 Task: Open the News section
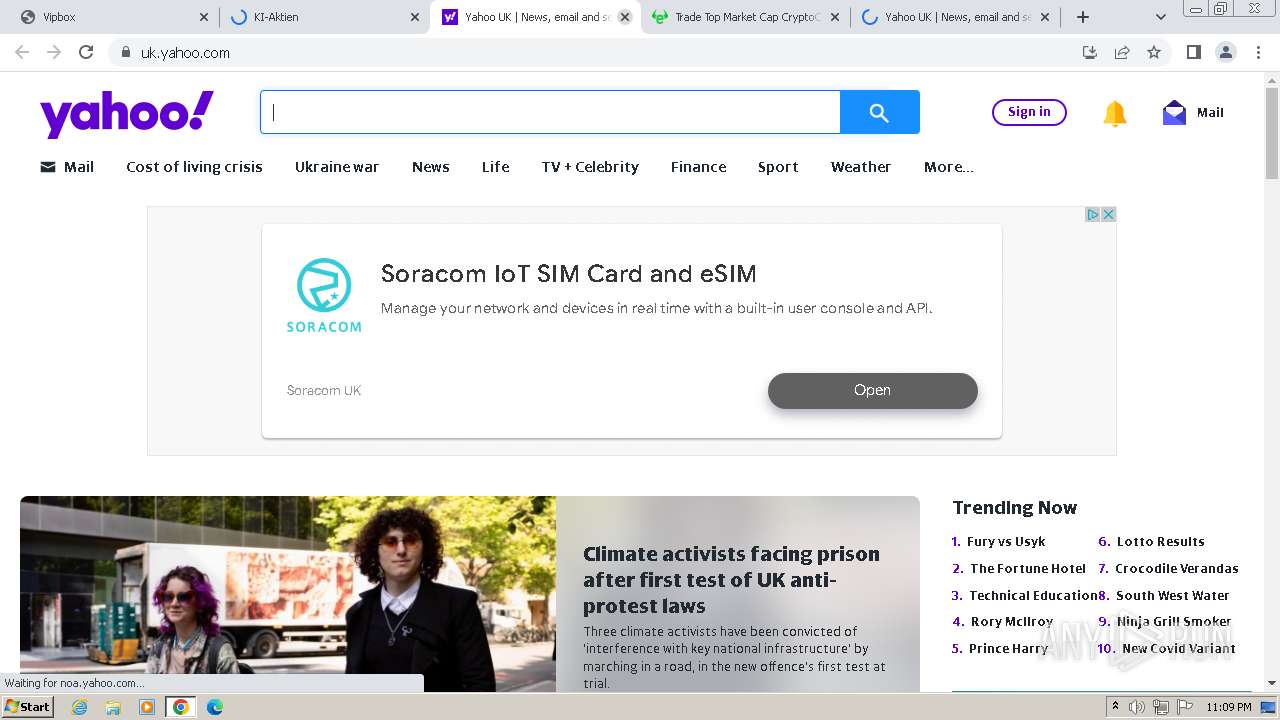[x=431, y=167]
